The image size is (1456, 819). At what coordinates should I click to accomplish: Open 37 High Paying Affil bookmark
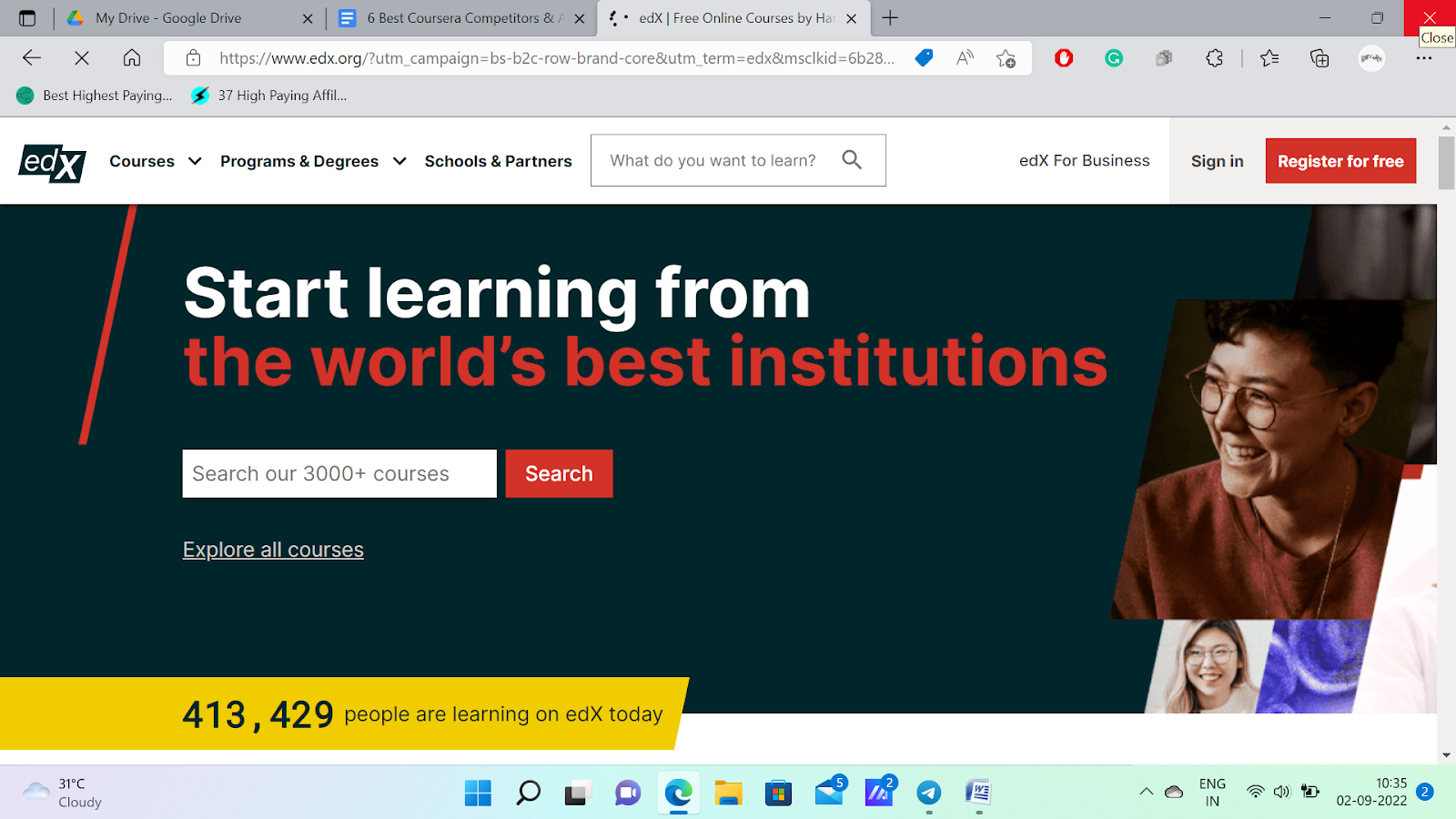pos(269,96)
